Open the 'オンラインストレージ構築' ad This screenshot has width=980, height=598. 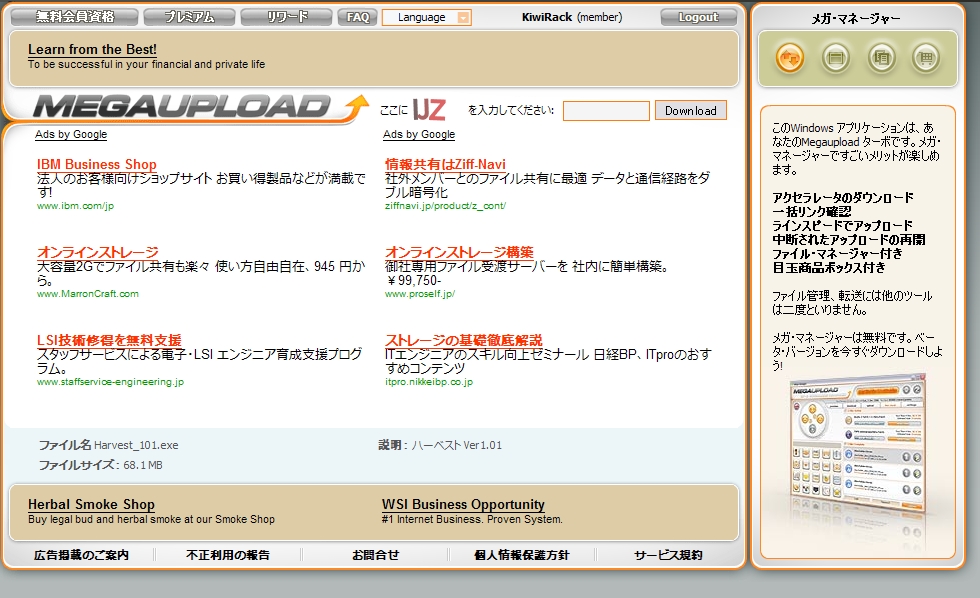[x=459, y=252]
